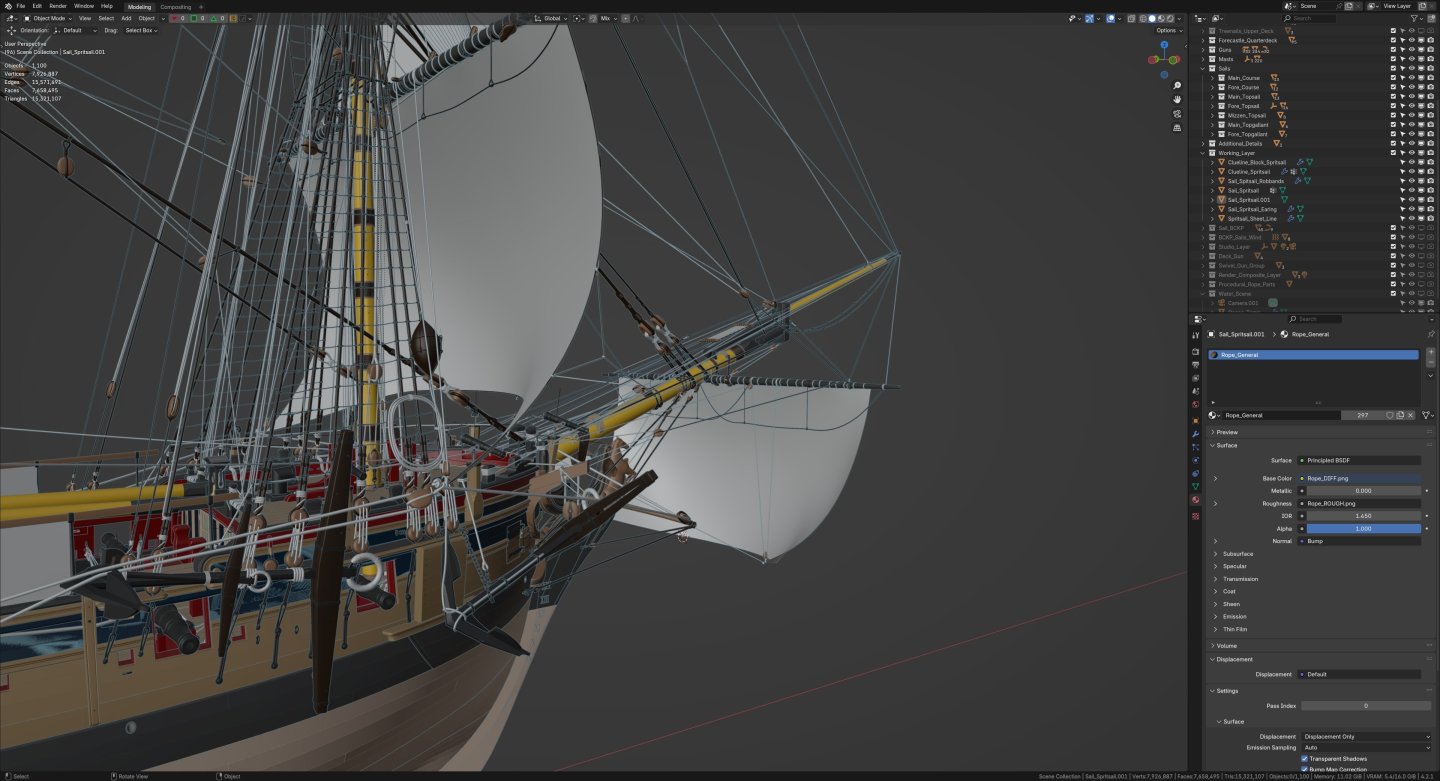The height and width of the screenshot is (781, 1440).
Task: Open the viewport Add menu
Action: pos(126,18)
